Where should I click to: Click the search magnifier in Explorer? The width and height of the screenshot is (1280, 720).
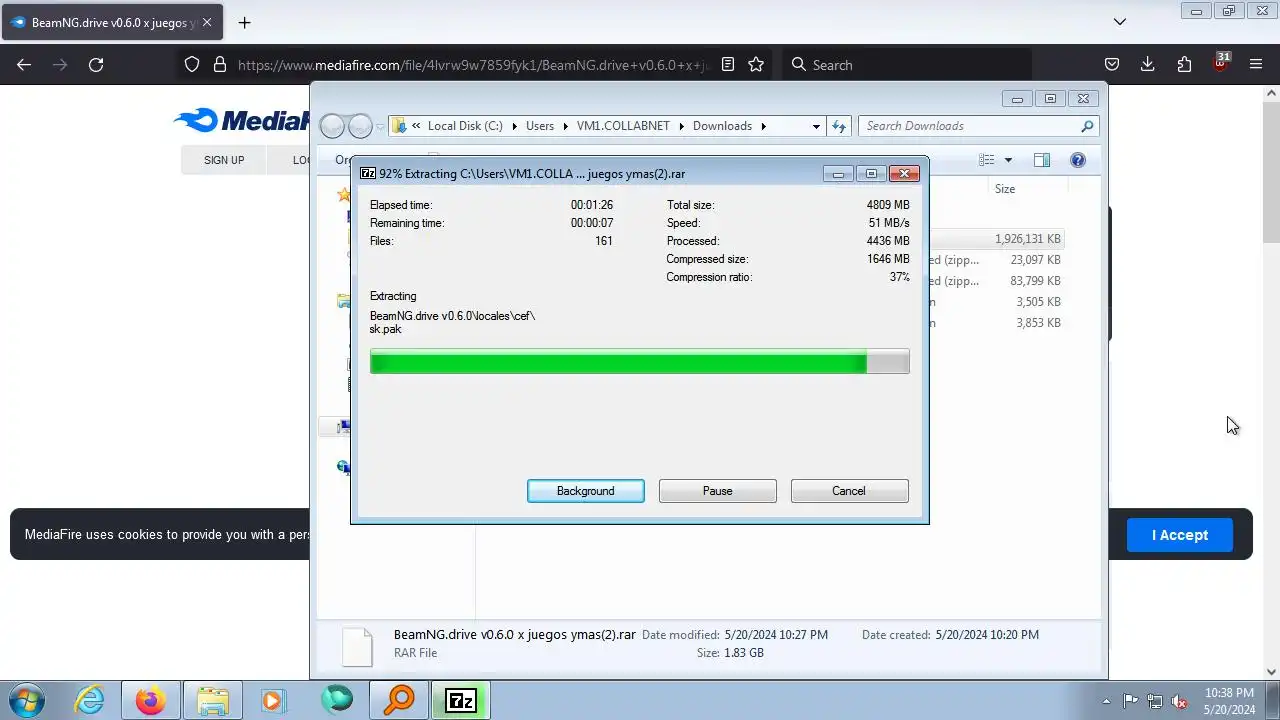pos(1088,126)
